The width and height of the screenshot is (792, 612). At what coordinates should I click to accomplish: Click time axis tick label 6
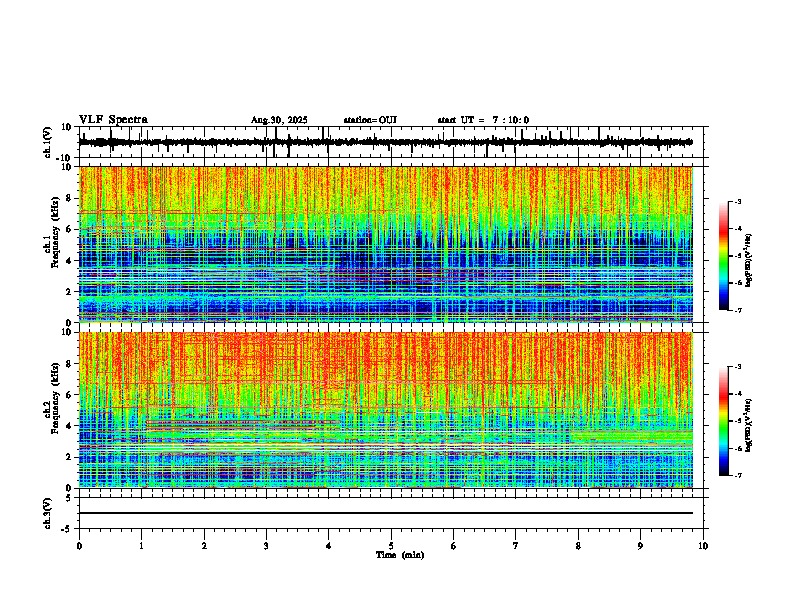453,546
